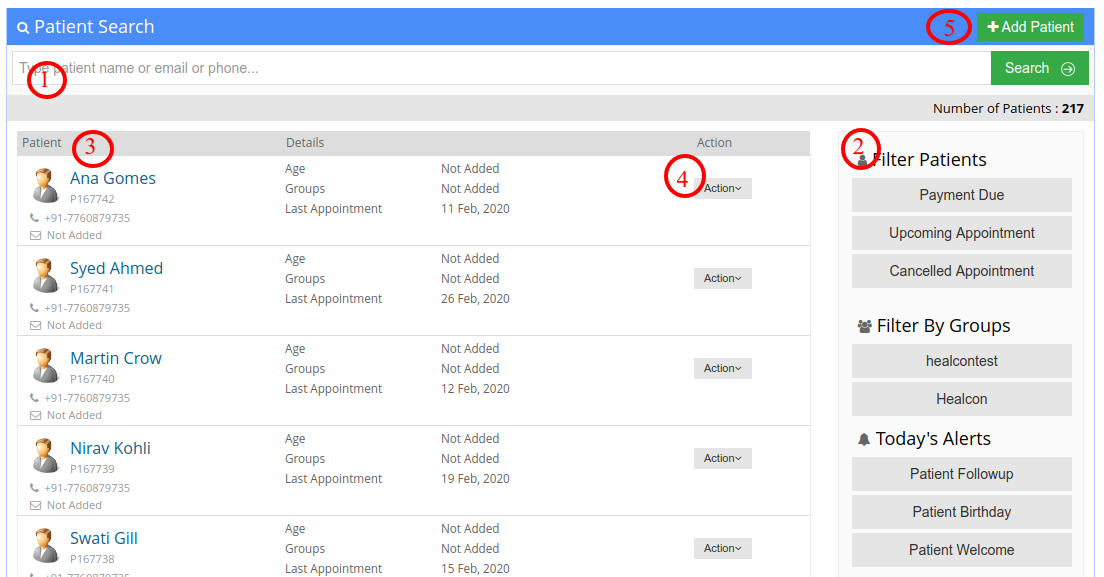Click phone icon beside Ana Gomes' number
Image resolution: width=1104 pixels, height=577 pixels.
point(34,218)
